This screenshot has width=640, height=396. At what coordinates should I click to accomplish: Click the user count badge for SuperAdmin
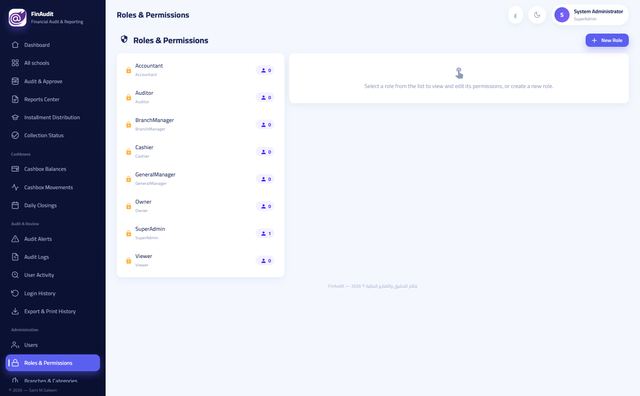(266, 234)
